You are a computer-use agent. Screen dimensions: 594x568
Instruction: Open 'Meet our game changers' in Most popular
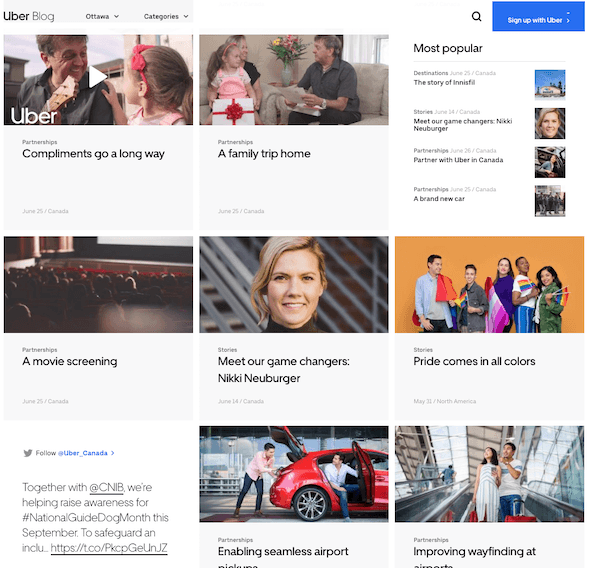(x=463, y=125)
